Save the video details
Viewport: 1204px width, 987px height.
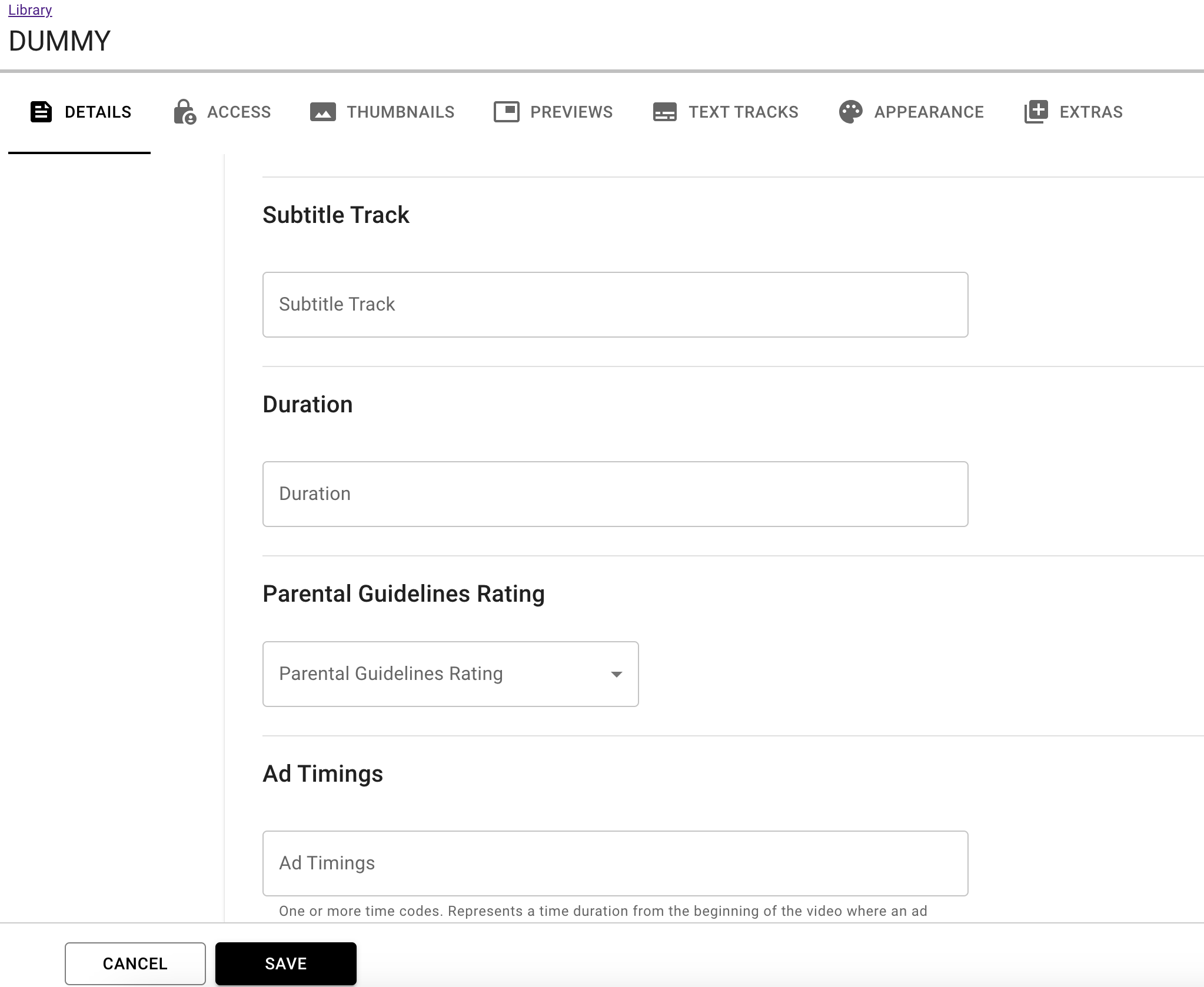click(286, 963)
